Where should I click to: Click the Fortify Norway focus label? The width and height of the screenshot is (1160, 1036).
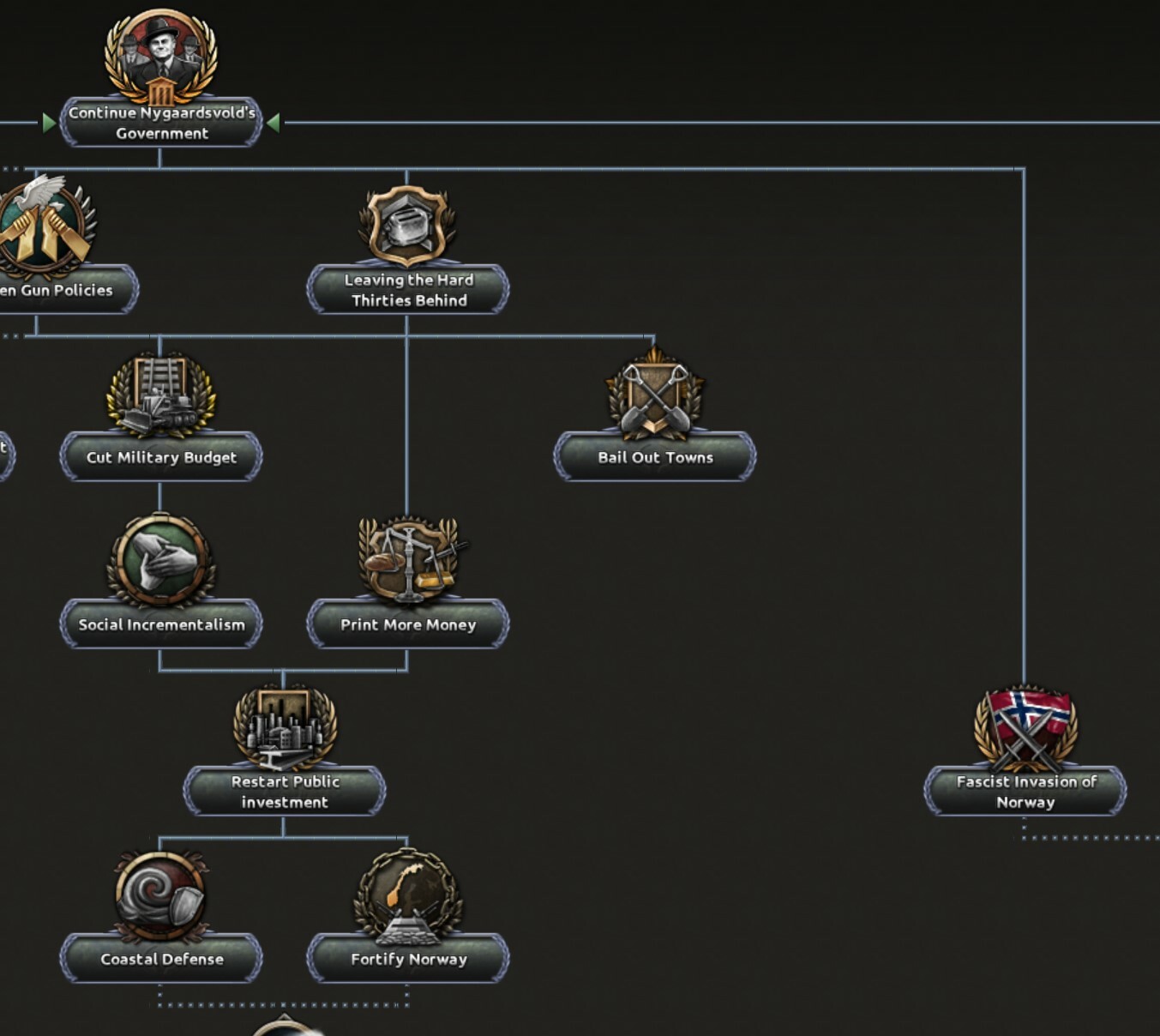[408, 959]
